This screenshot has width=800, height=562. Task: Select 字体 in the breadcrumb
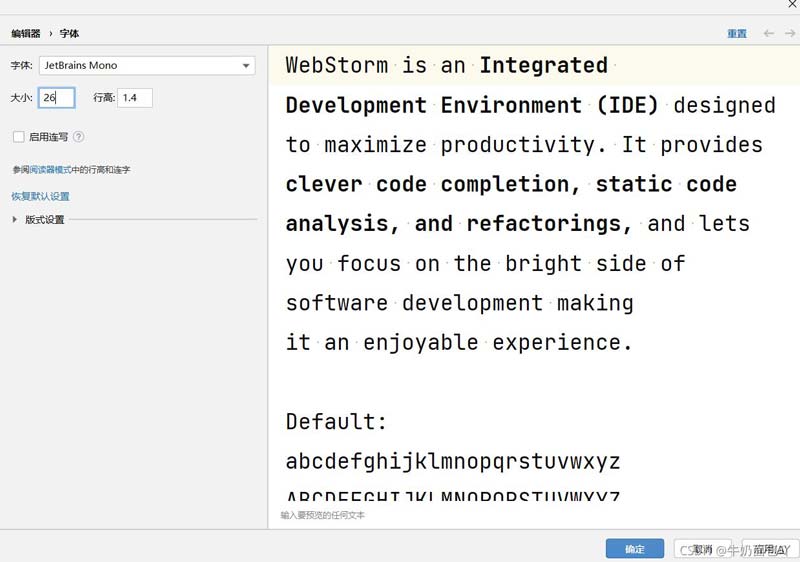click(69, 33)
